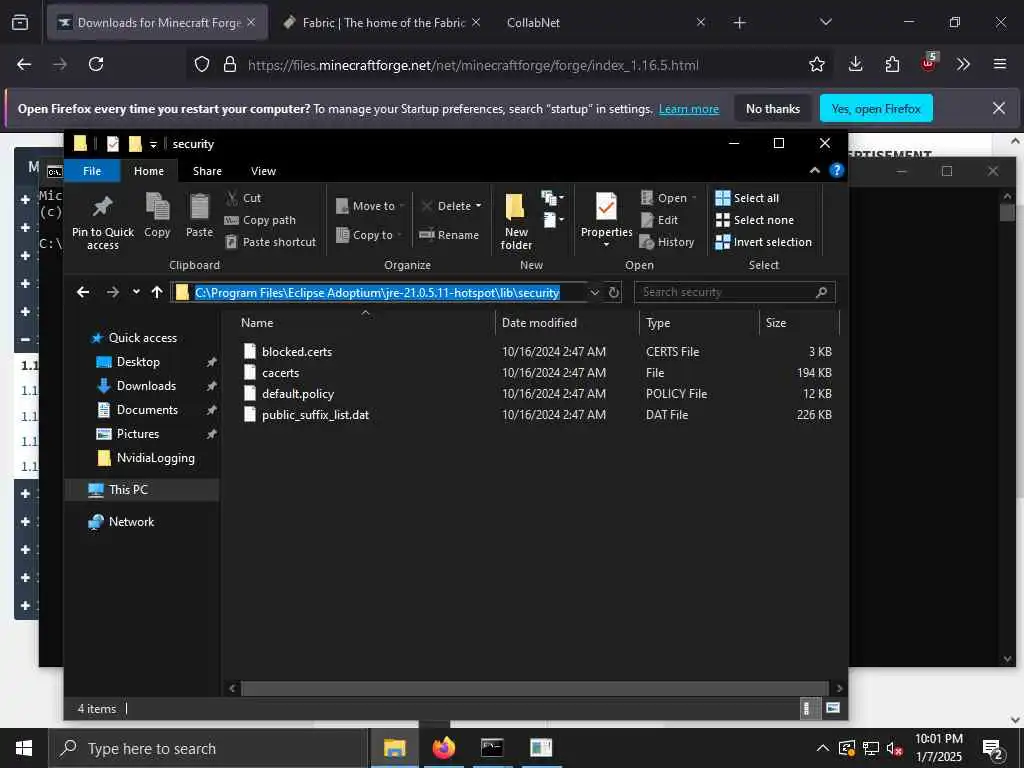
Task: Open NvidiaLogging folder in navigation pane
Action: 155,458
